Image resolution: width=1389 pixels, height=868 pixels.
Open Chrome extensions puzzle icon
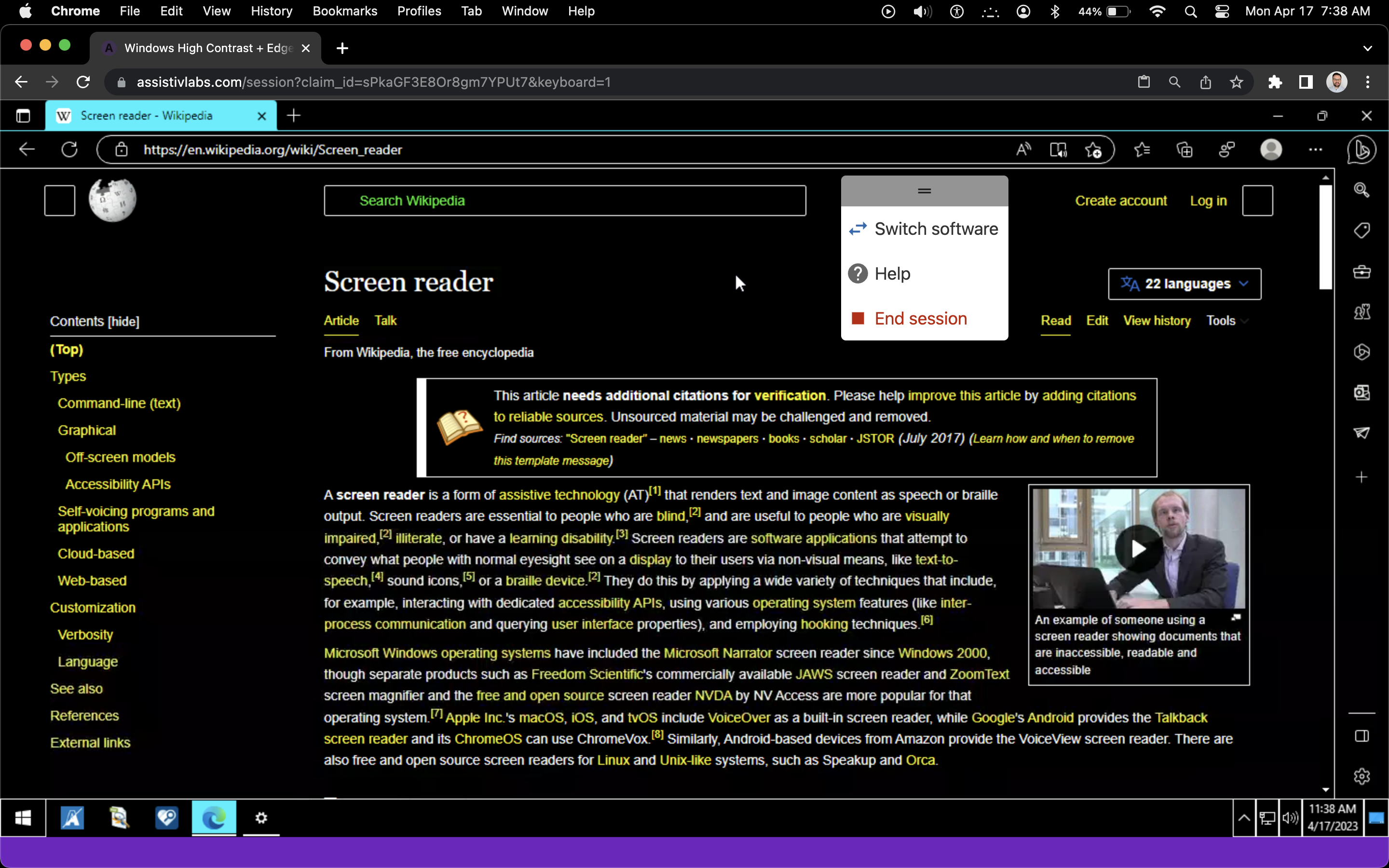tap(1275, 82)
